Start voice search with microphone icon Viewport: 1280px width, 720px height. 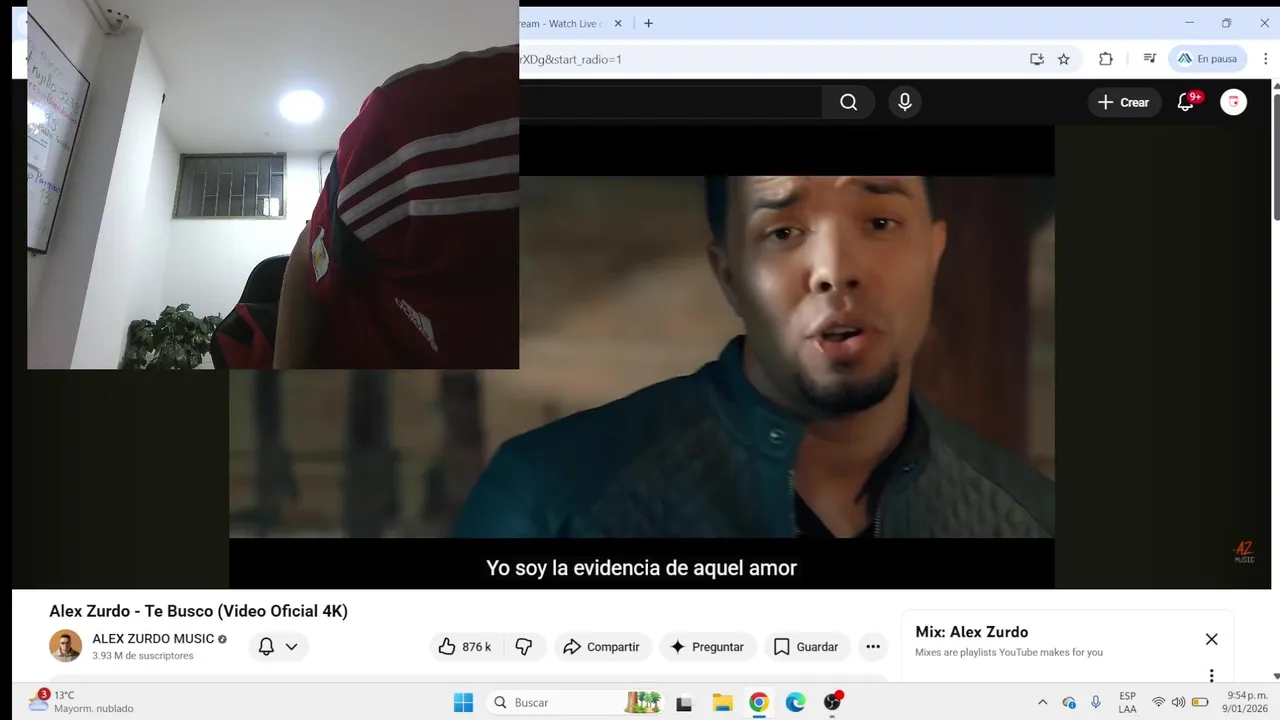[x=905, y=102]
